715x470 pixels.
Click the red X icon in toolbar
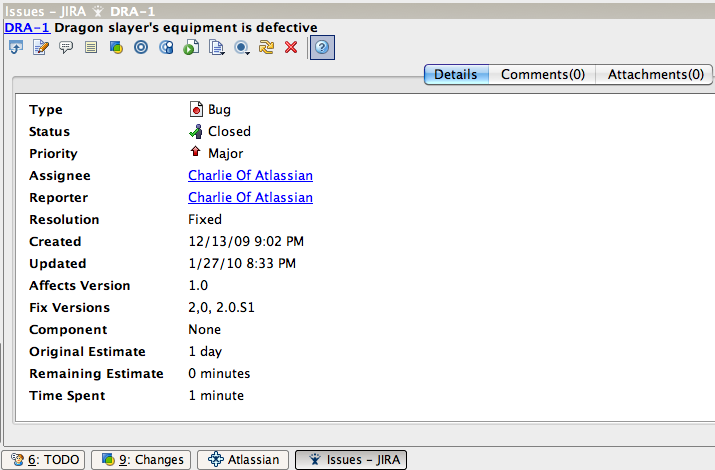point(291,47)
